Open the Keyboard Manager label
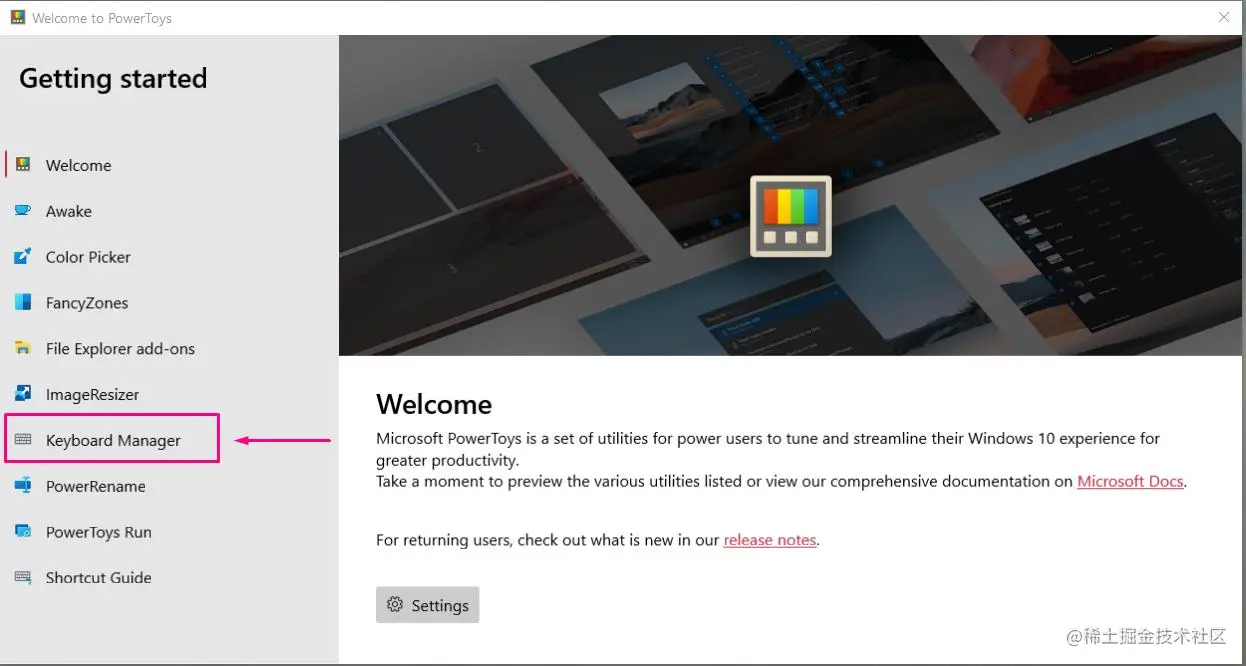This screenshot has height=666, width=1246. pyautogui.click(x=113, y=441)
